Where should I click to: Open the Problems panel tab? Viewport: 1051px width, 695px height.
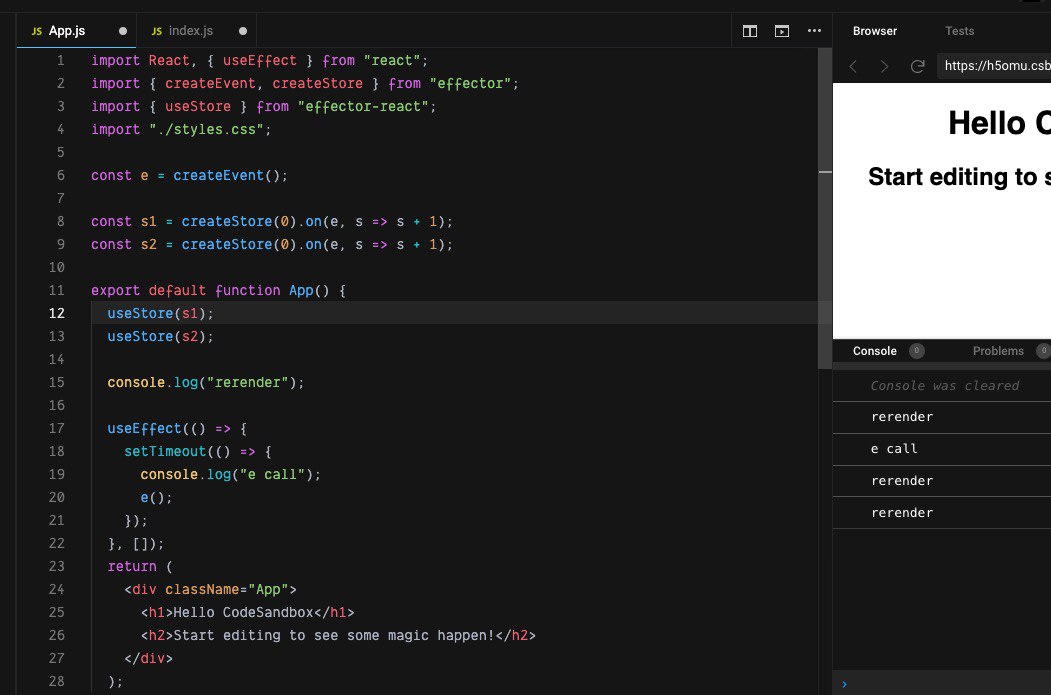click(x=998, y=351)
